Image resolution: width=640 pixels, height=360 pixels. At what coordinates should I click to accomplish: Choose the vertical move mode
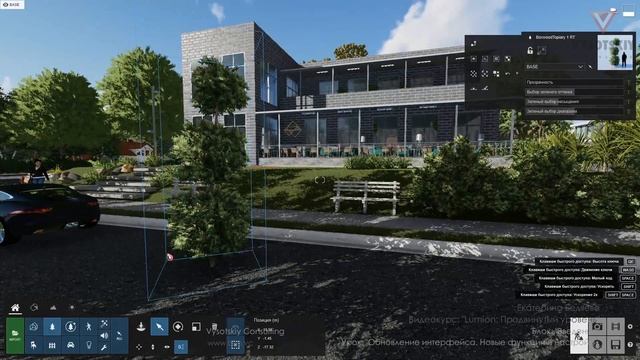(x=153, y=347)
